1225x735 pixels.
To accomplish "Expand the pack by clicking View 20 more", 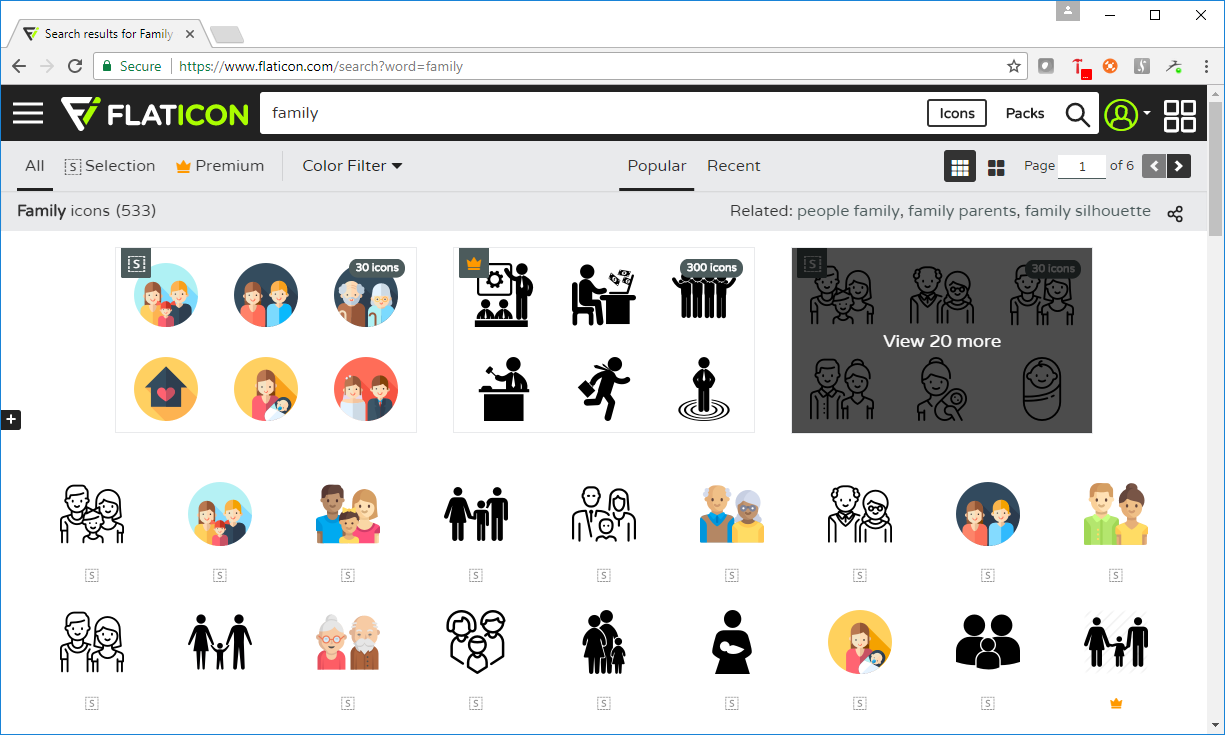I will pyautogui.click(x=940, y=341).
